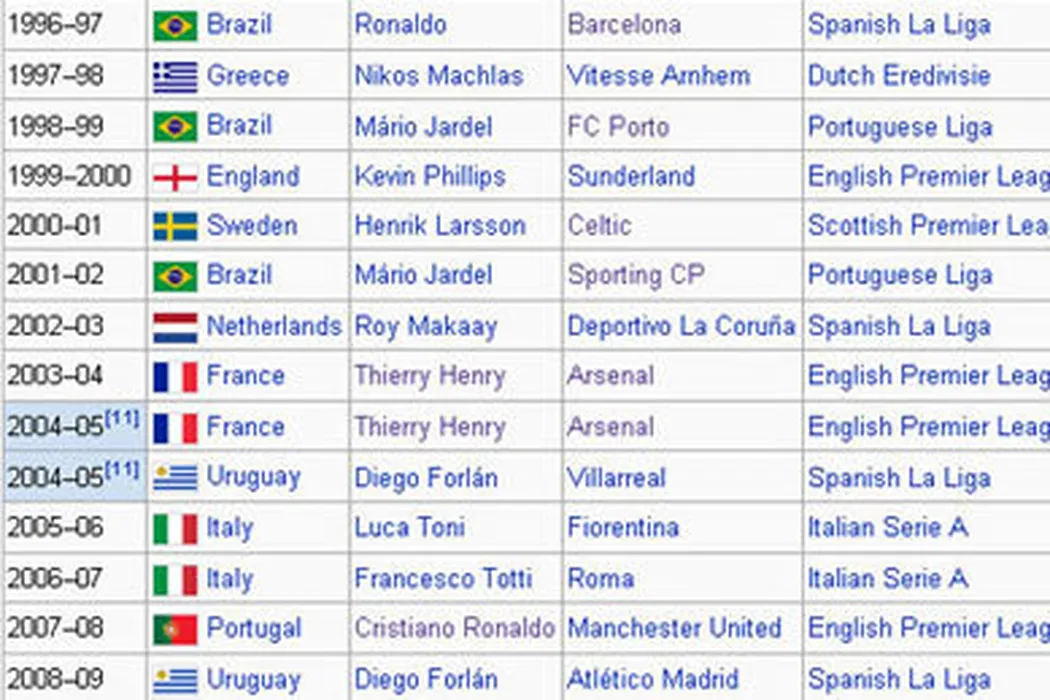Click the Francesco Totti link

point(443,578)
